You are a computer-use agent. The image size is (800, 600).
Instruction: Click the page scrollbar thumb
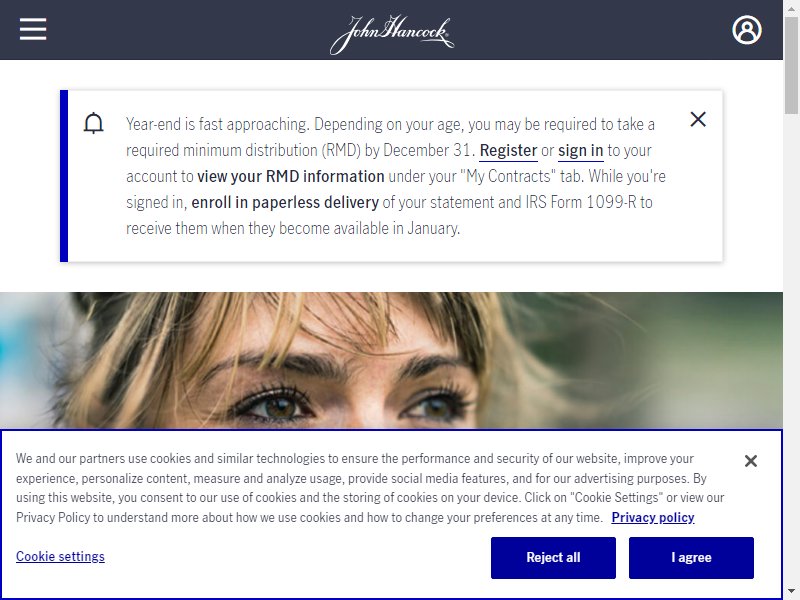click(791, 65)
